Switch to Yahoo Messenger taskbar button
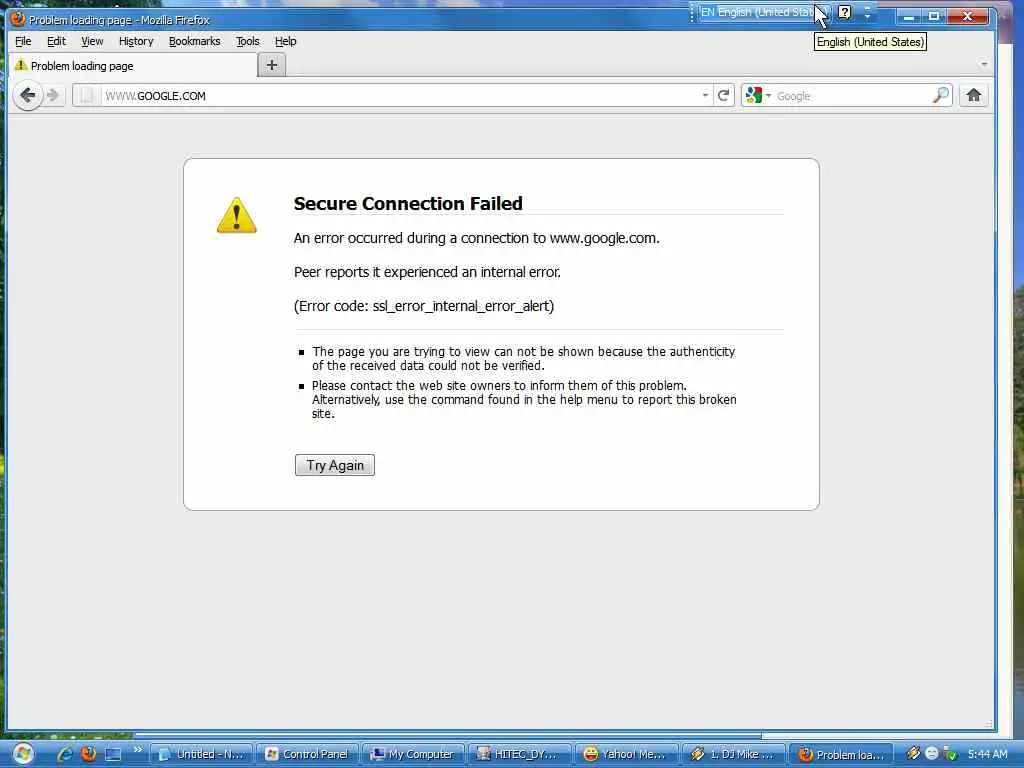Screen dimensions: 1024x768 [626, 754]
